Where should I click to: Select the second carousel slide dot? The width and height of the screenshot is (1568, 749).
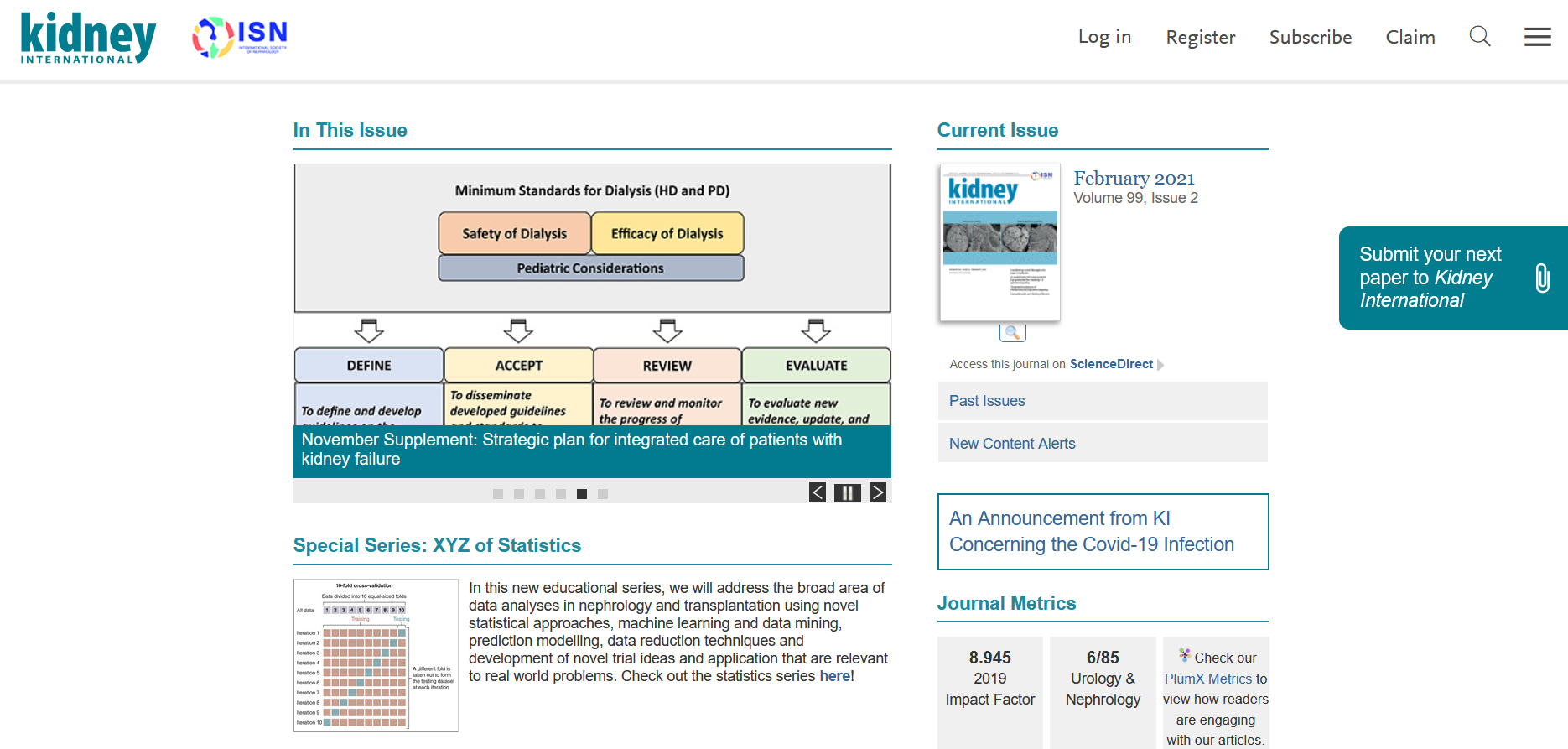pyautogui.click(x=519, y=494)
